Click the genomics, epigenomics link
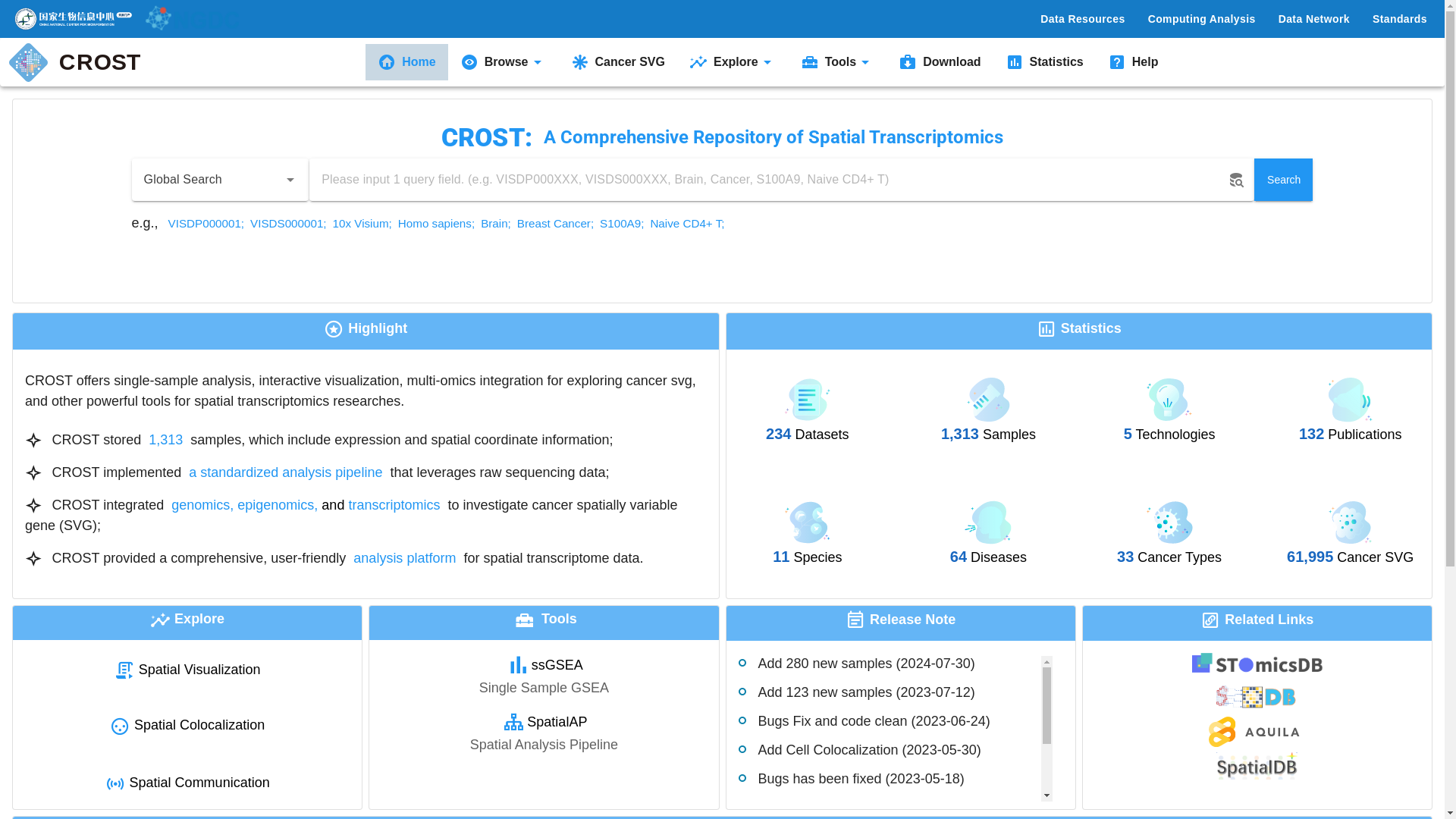 click(x=244, y=505)
